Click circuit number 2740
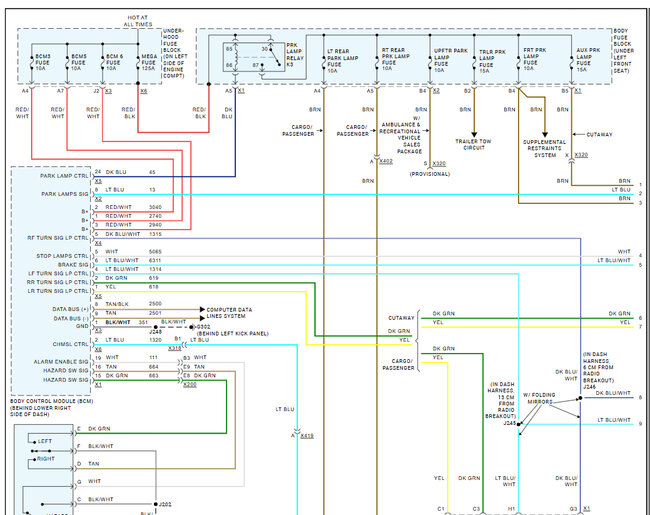Screen dimensions: 650x515 [155, 216]
